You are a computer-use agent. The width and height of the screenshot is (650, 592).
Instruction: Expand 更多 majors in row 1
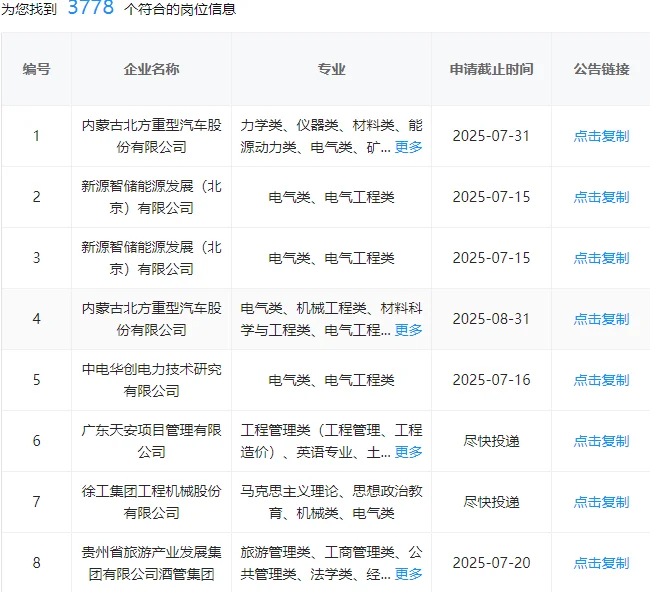pyautogui.click(x=408, y=147)
